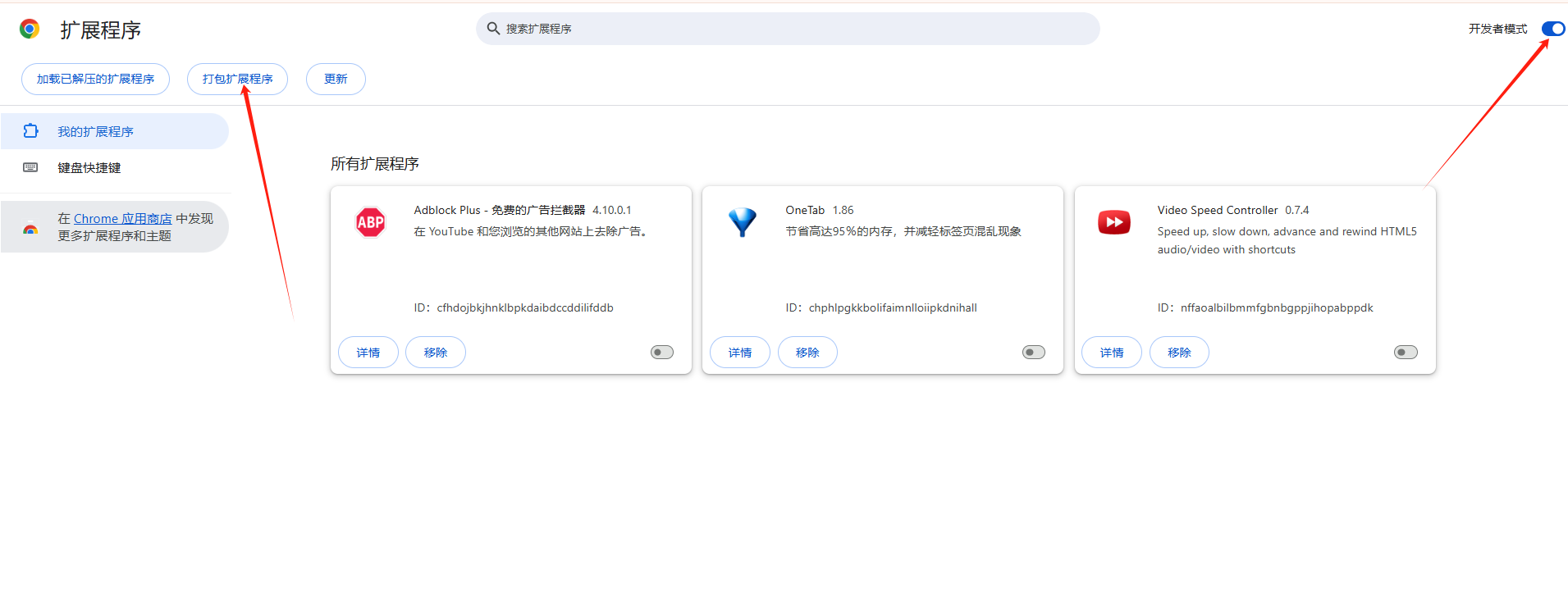Open 详情 for Adblock Plus
The height and width of the screenshot is (592, 1568).
pos(368,353)
